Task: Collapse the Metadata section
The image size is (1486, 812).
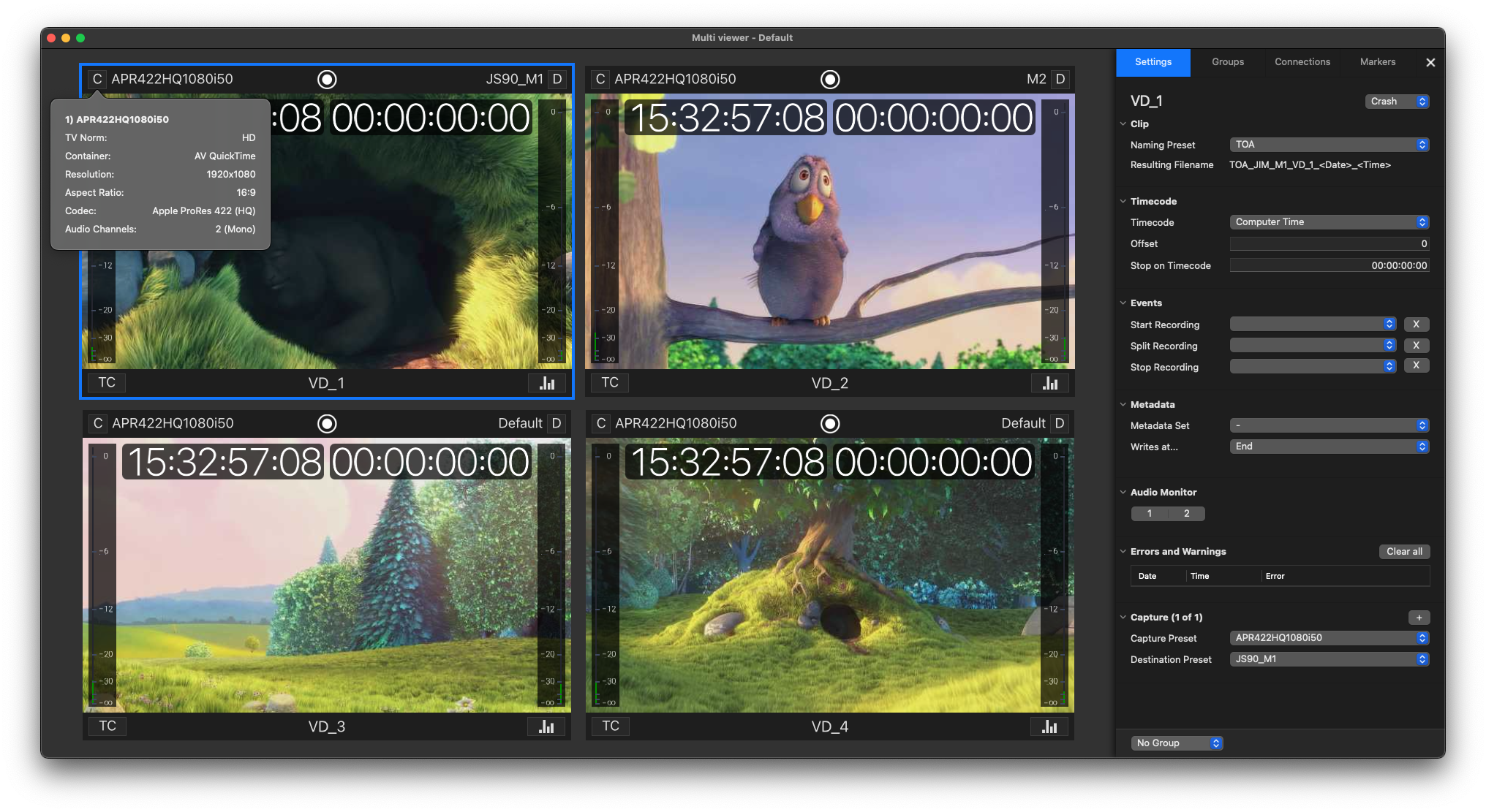Action: pos(1123,405)
